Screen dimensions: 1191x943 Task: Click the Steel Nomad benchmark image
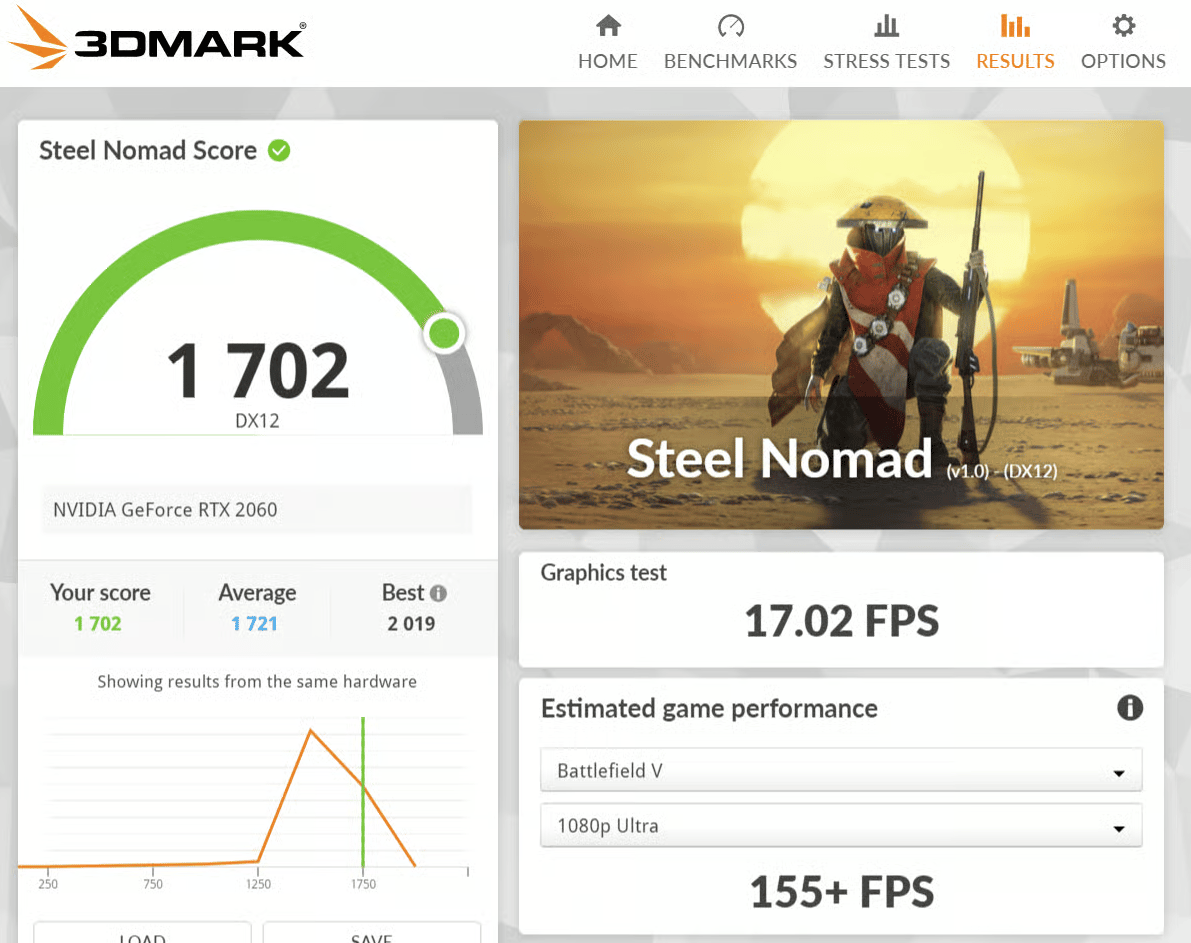click(x=841, y=324)
